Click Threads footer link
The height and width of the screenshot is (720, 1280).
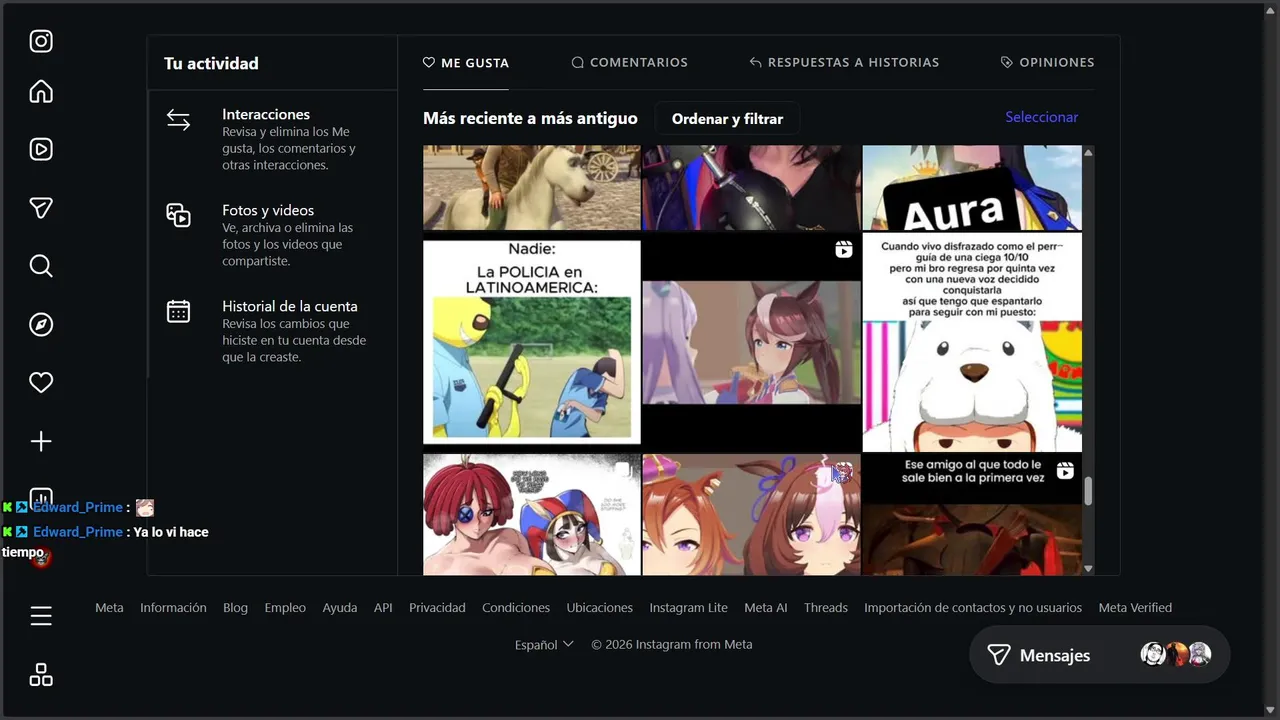click(x=826, y=607)
